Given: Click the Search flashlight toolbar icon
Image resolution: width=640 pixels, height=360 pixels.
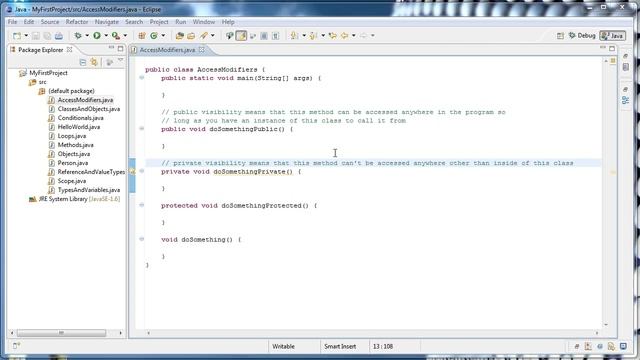Looking at the screenshot, I should [x=204, y=36].
